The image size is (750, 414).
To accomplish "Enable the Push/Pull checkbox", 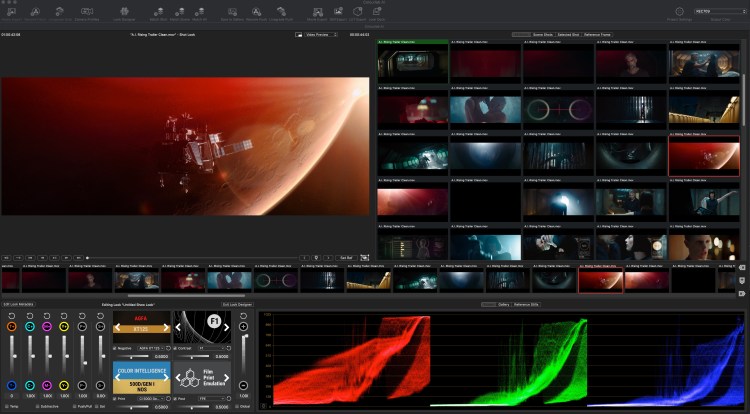I will [x=75, y=406].
